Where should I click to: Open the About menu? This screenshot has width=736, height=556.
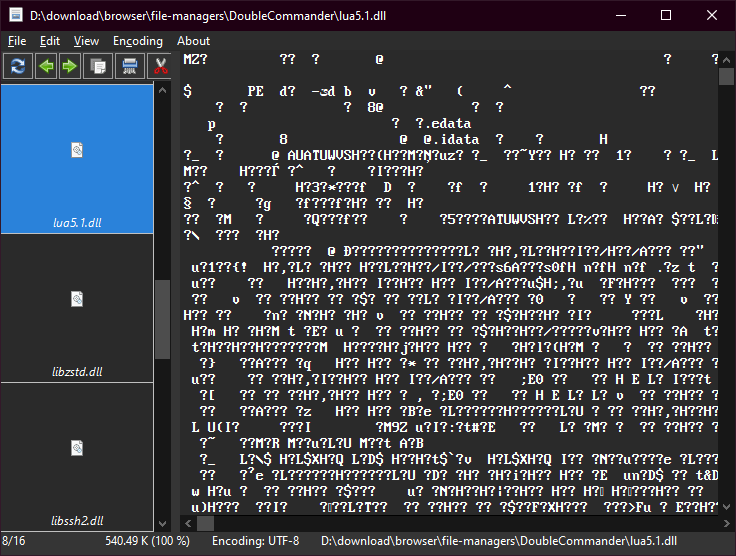point(193,41)
